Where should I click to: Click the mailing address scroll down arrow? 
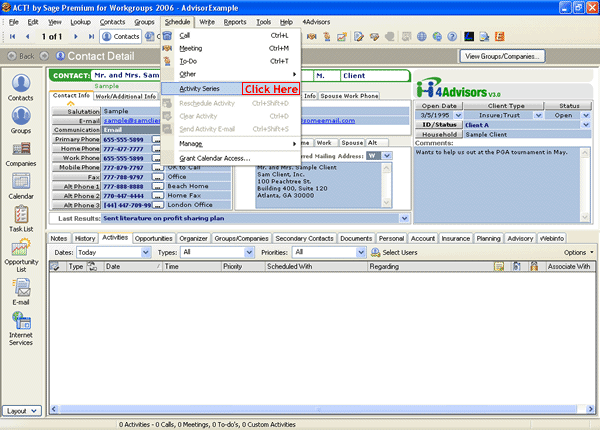pos(386,202)
